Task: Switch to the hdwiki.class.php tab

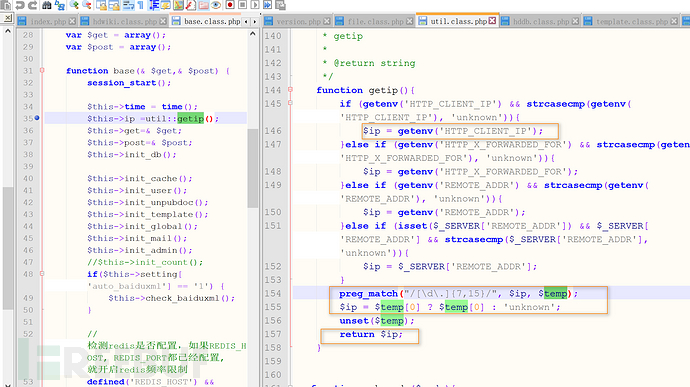Action: [124, 21]
